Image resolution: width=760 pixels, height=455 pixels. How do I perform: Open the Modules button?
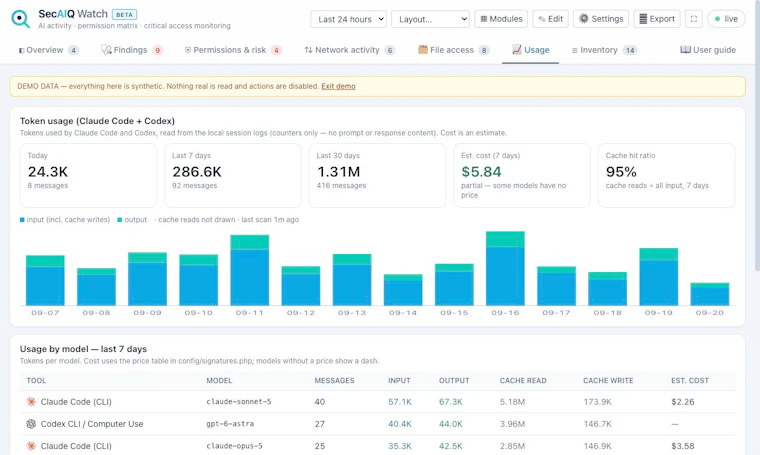coord(501,19)
